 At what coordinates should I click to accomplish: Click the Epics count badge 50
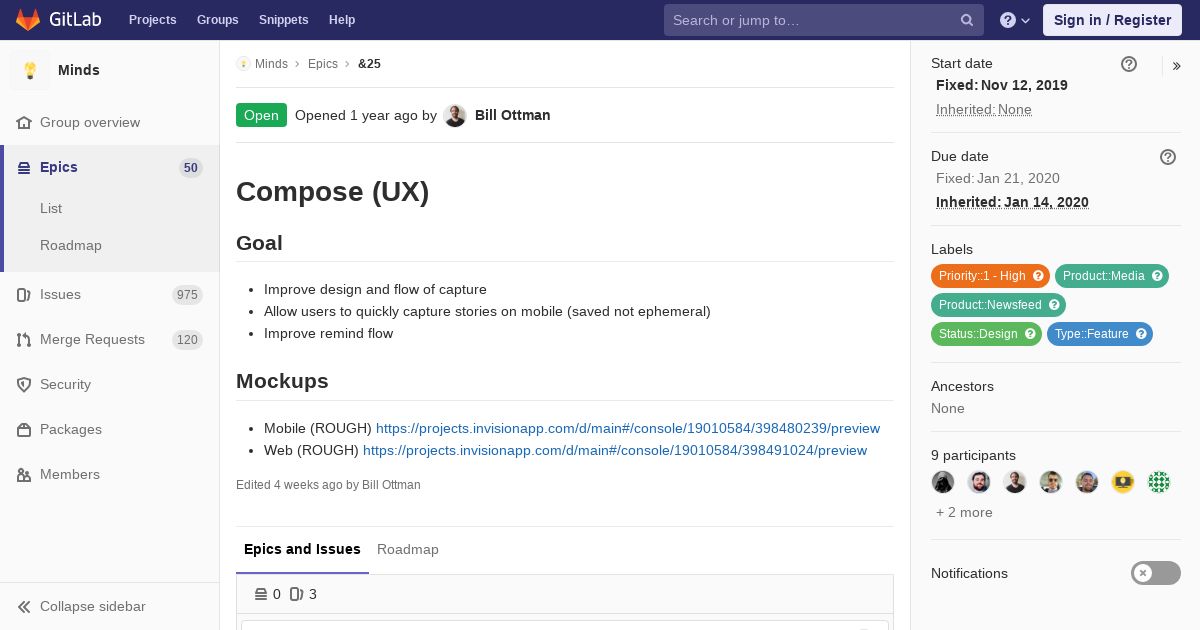pos(191,168)
